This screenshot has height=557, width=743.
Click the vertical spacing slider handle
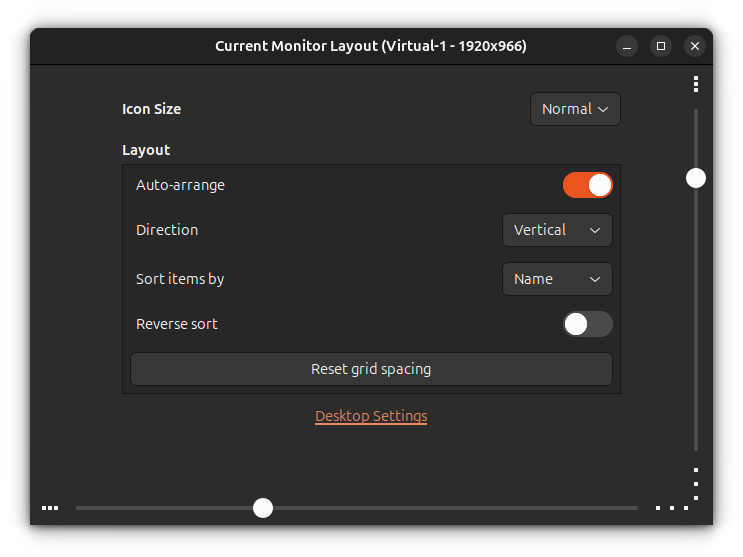(x=696, y=178)
